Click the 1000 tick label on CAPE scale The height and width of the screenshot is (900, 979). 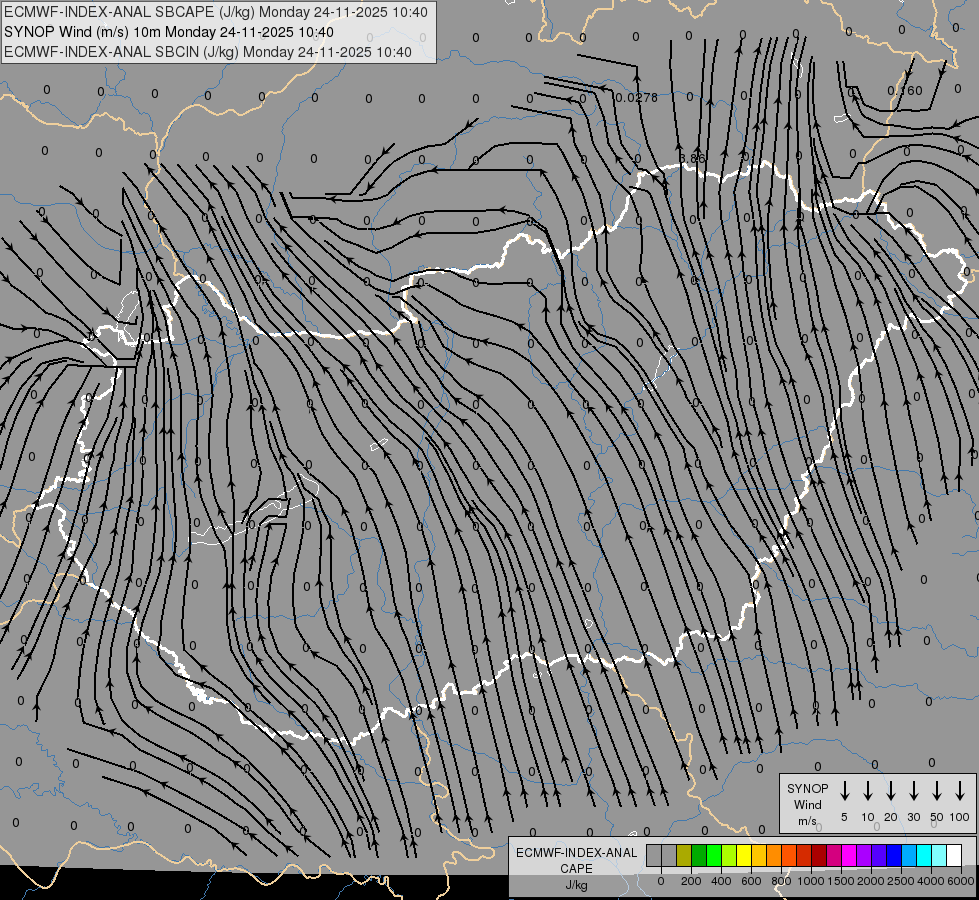click(810, 881)
